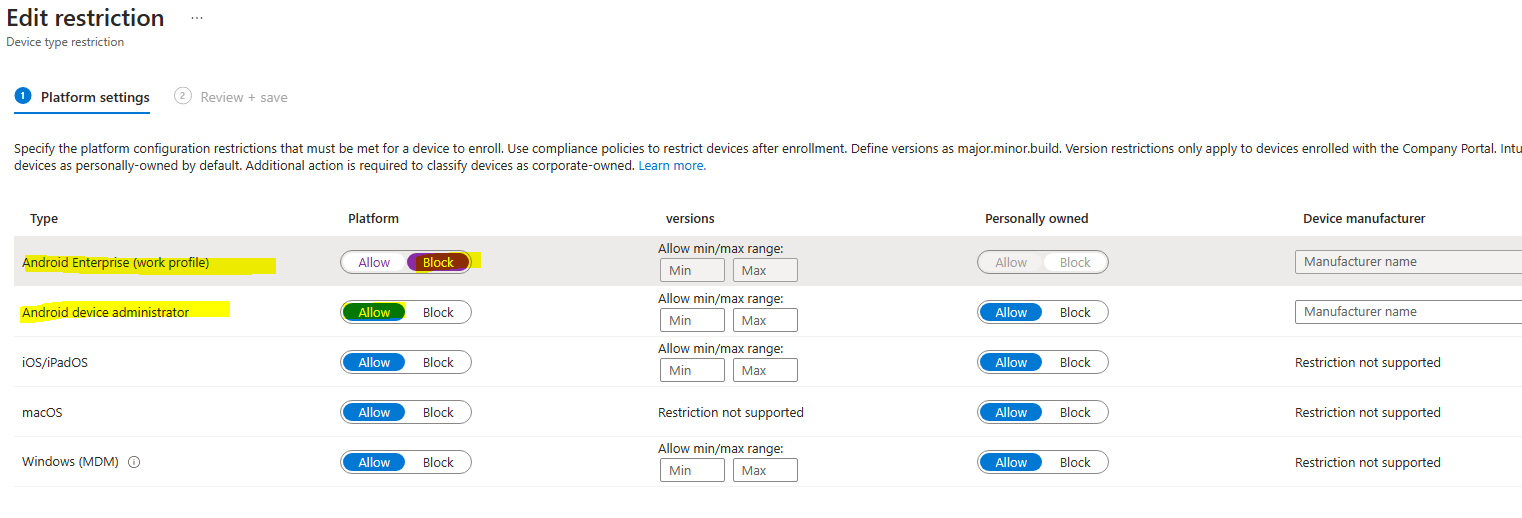Block macOS platform enrollment
The width and height of the screenshot is (1522, 518).
[438, 412]
